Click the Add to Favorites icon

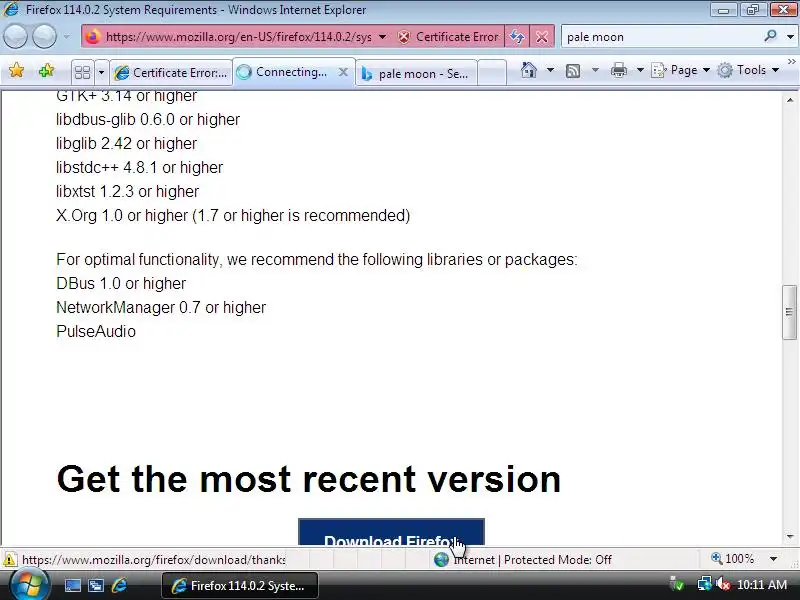(x=46, y=70)
